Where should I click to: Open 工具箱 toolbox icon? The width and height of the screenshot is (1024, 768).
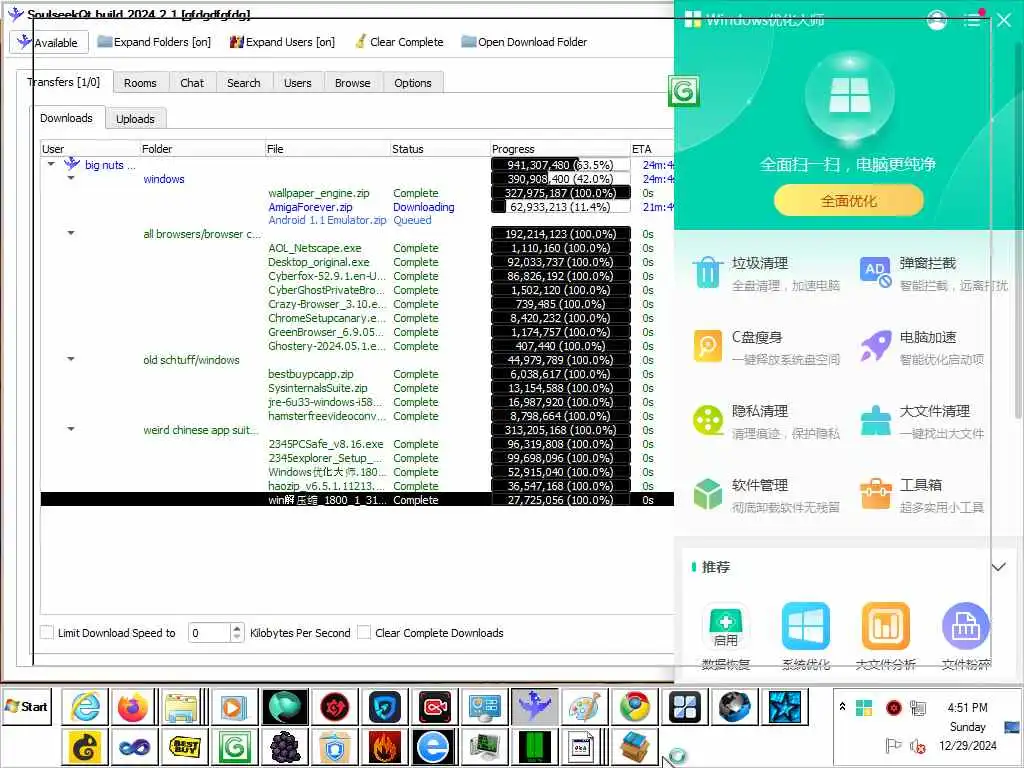(x=875, y=494)
